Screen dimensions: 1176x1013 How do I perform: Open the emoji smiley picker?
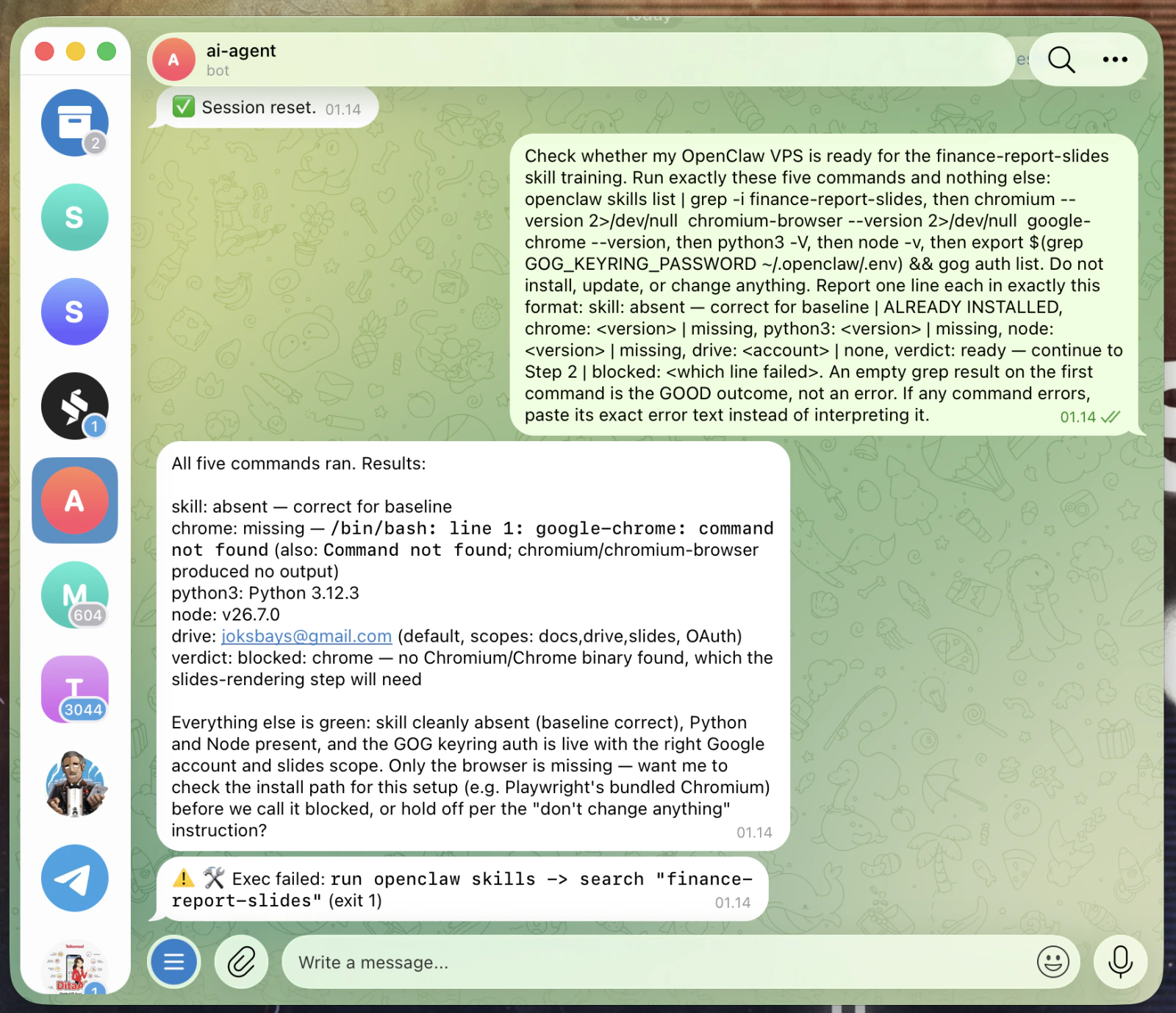1053,962
